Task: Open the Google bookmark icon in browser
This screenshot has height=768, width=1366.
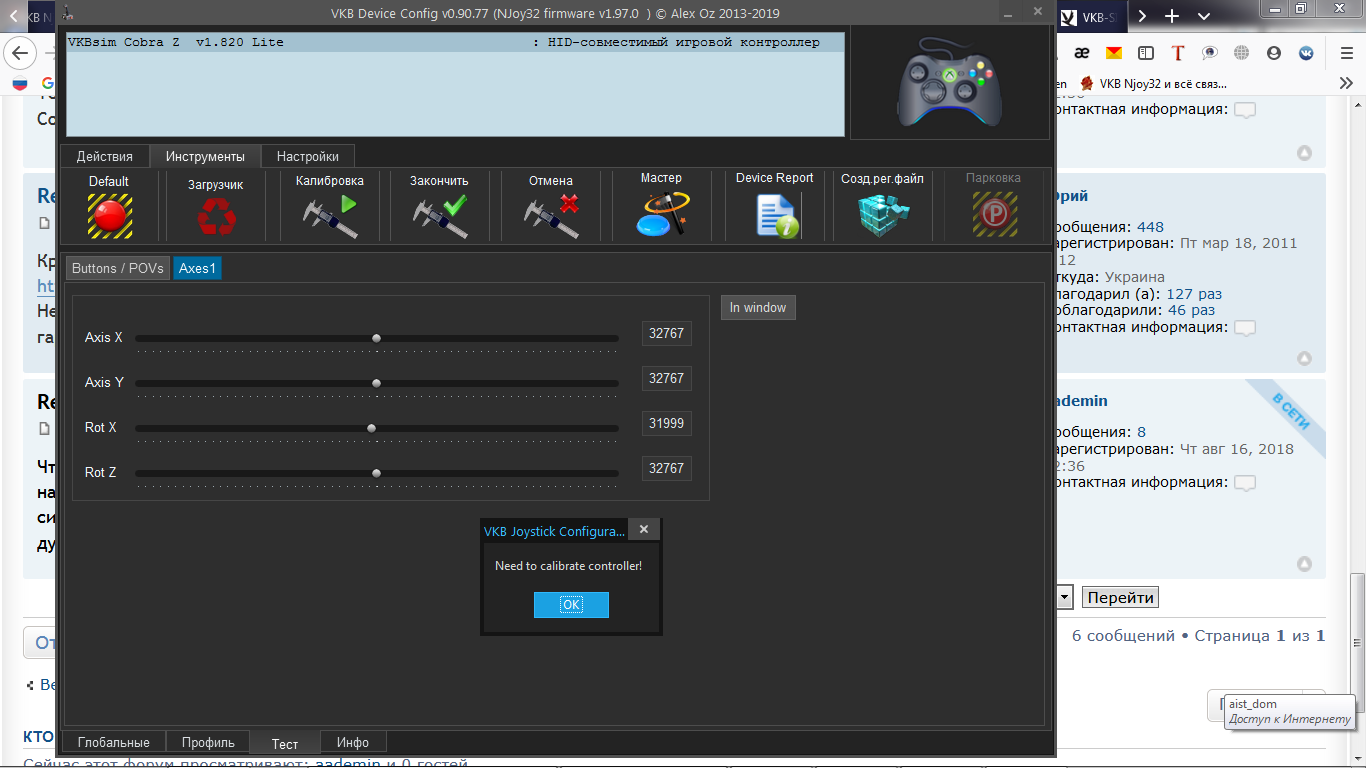Action: coord(48,84)
